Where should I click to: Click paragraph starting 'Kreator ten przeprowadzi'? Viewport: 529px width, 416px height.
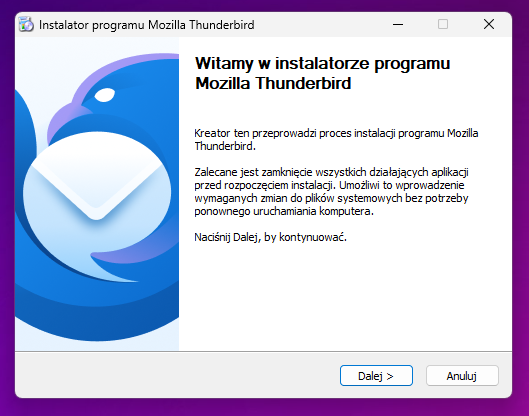tap(336, 139)
